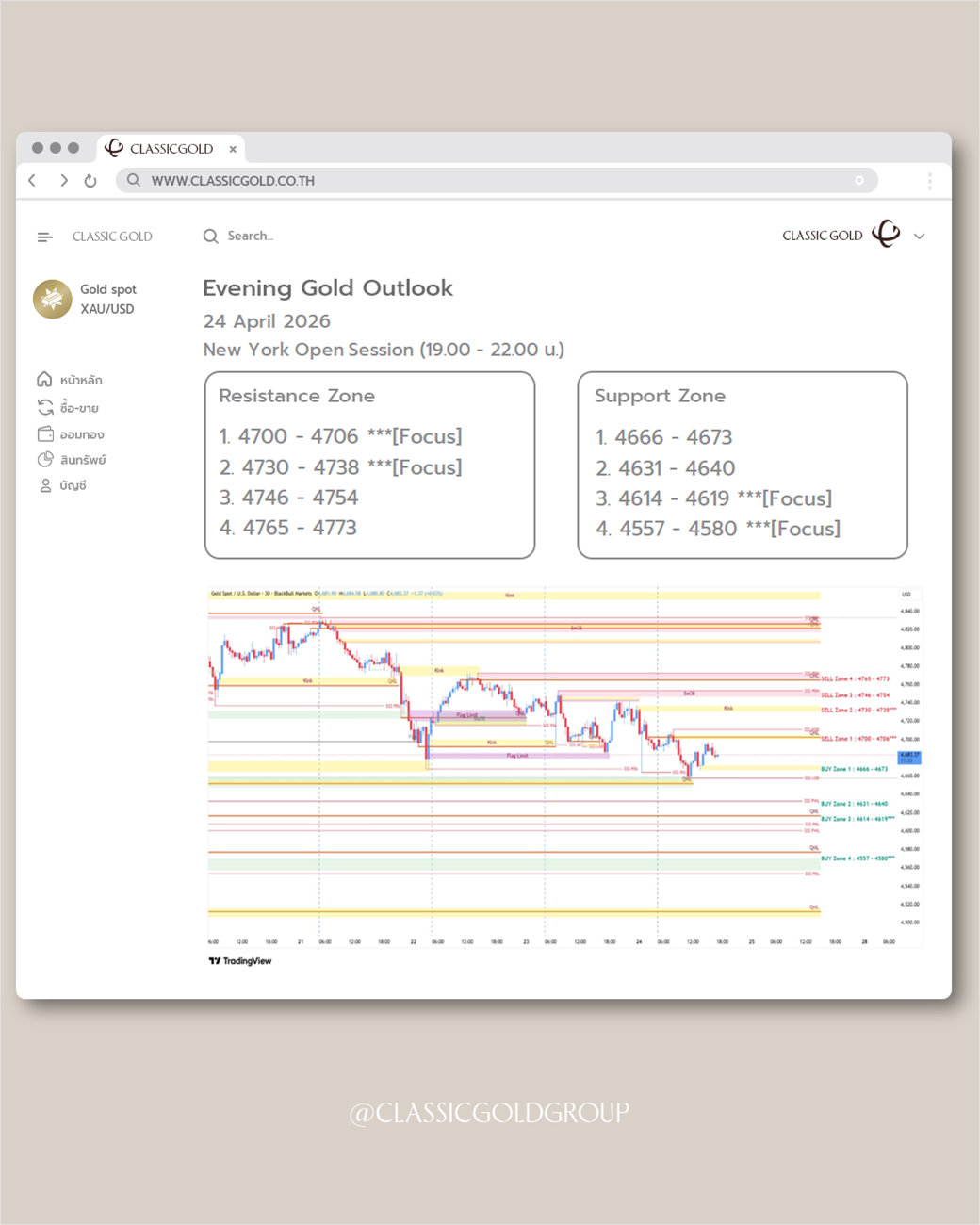Click the Classic Gold logo in header

coord(886,234)
